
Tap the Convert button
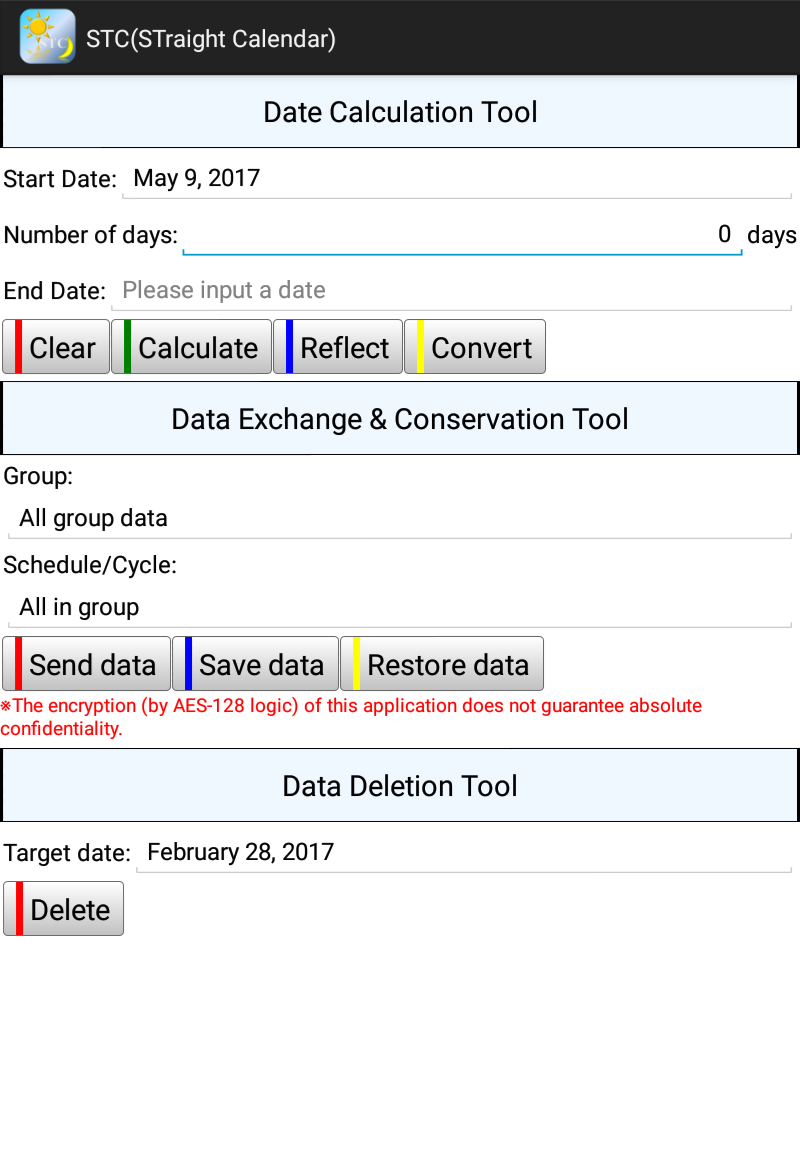coord(475,347)
